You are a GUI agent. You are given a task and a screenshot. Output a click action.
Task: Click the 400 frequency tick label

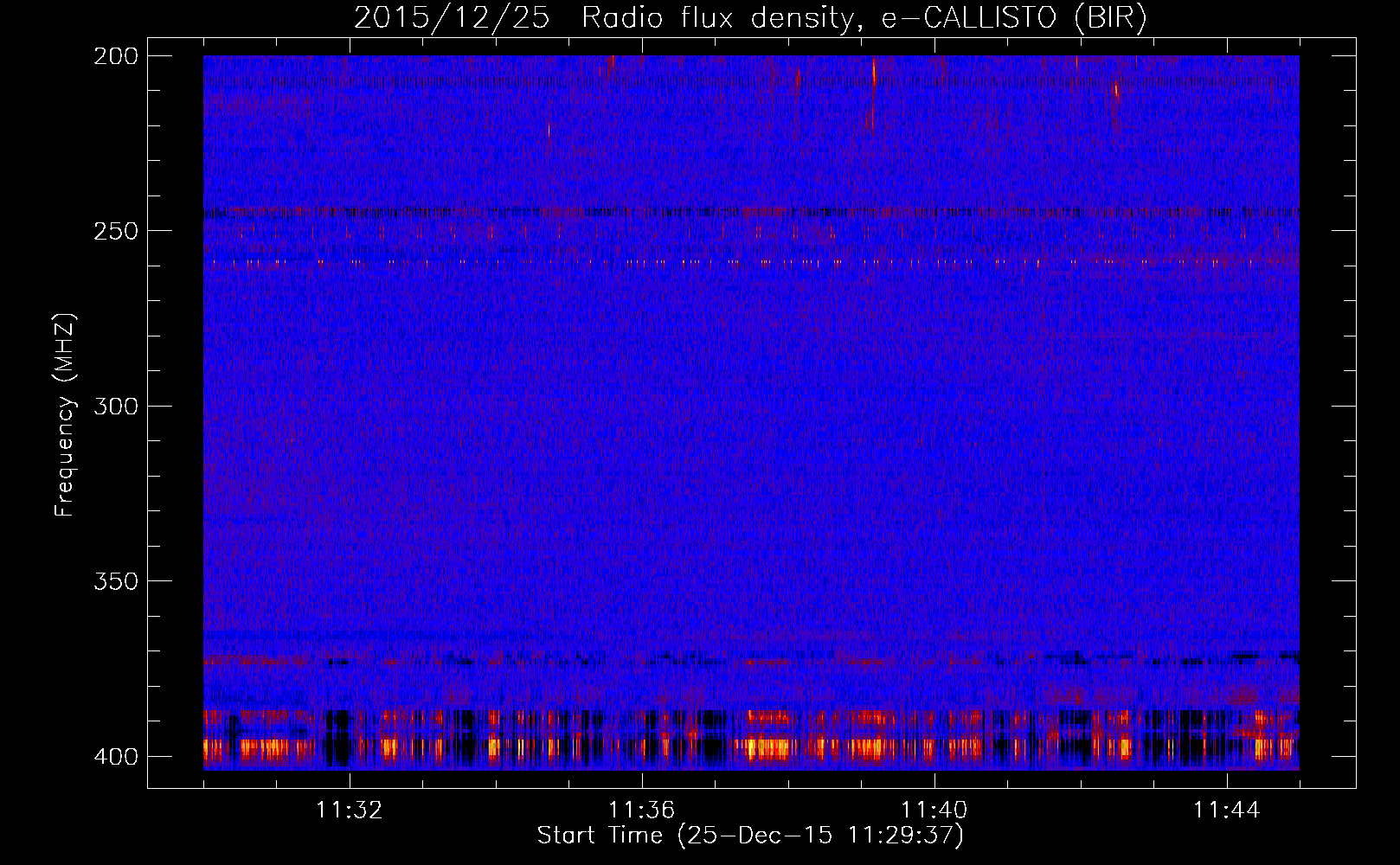pyautogui.click(x=115, y=757)
